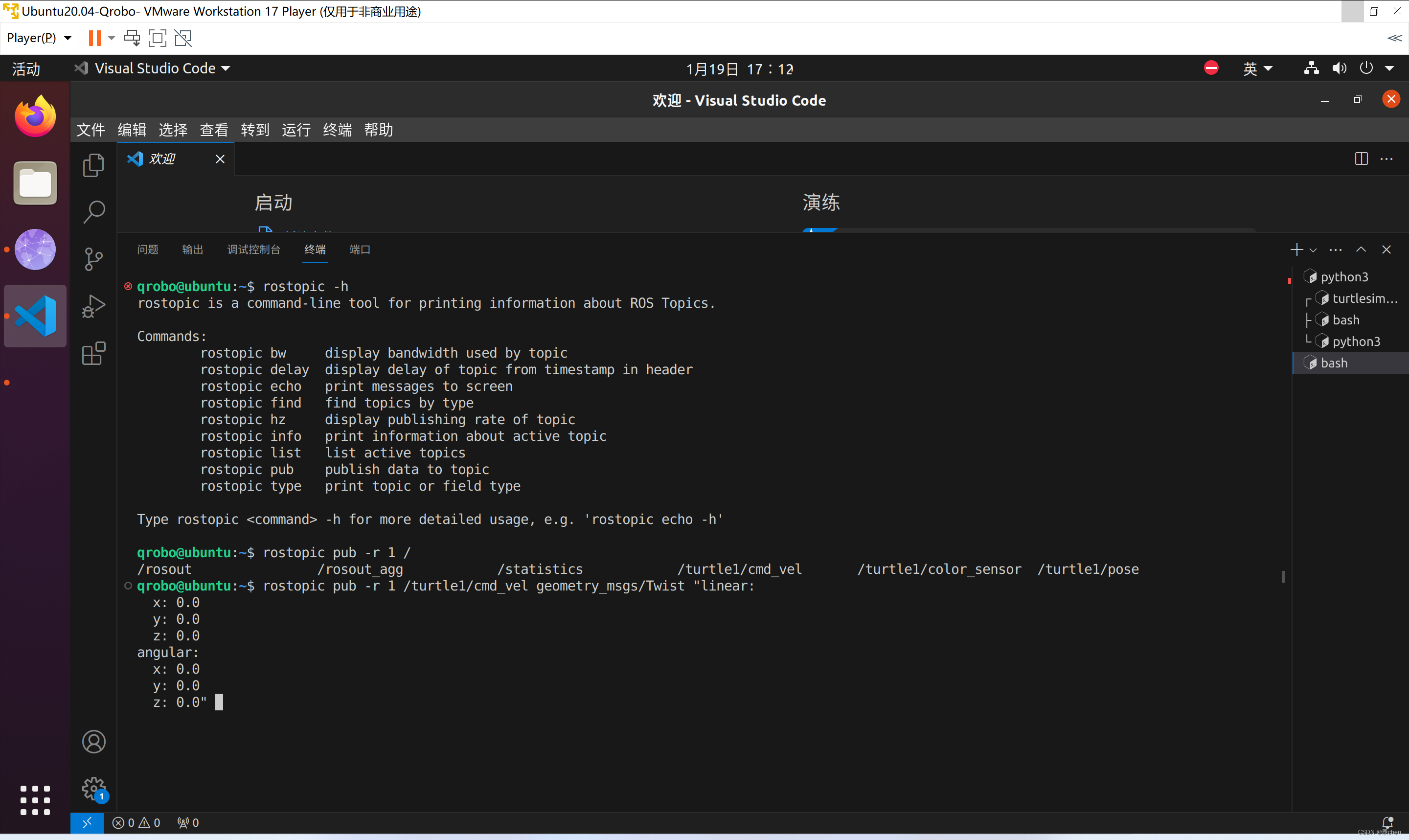
Task: Open Firefox from the Ubuntu dock
Action: (35, 116)
